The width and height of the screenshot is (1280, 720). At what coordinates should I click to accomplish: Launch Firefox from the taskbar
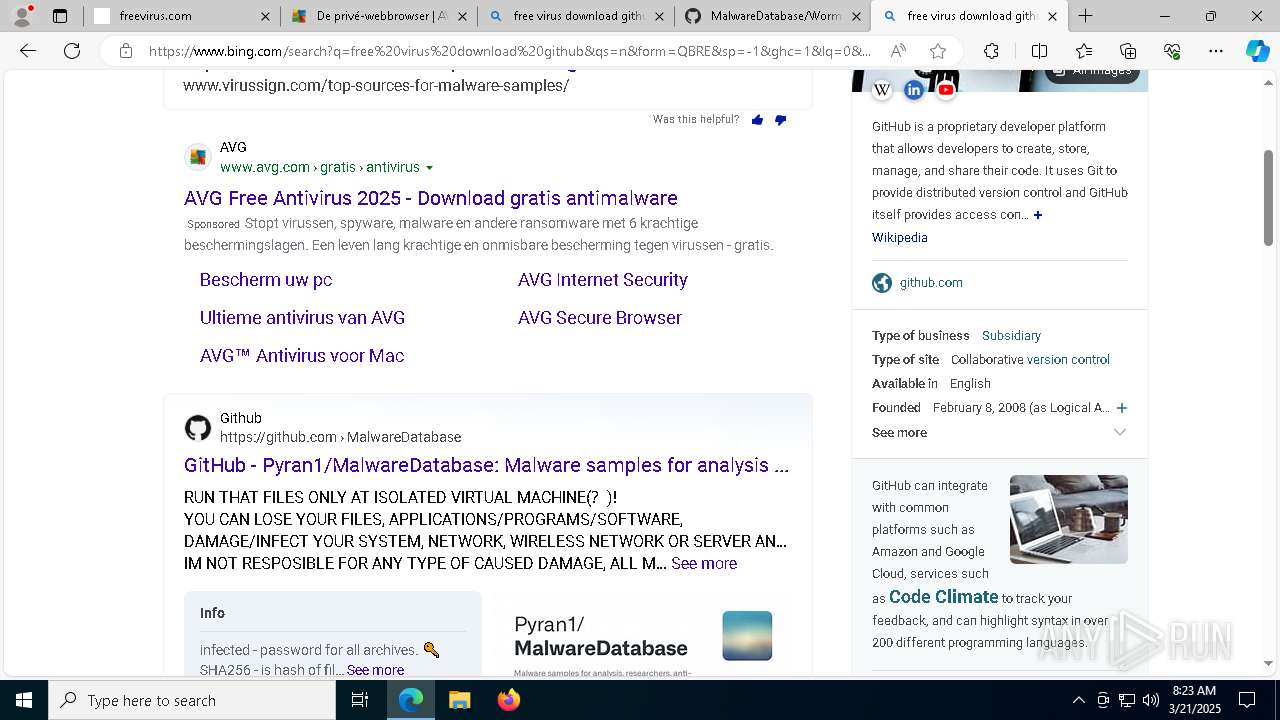509,700
